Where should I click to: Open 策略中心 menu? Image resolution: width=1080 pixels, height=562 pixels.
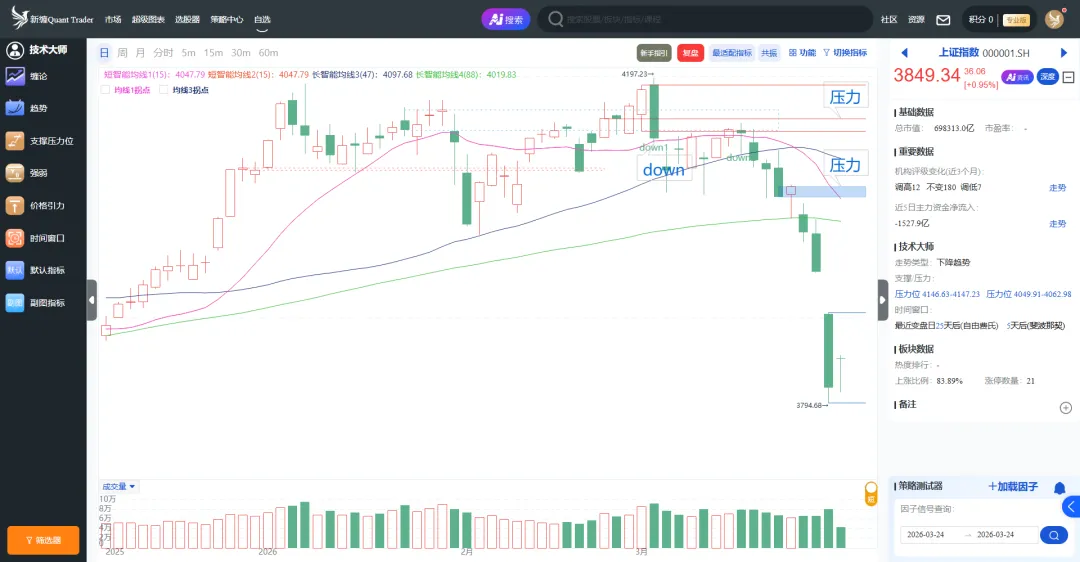point(227,19)
